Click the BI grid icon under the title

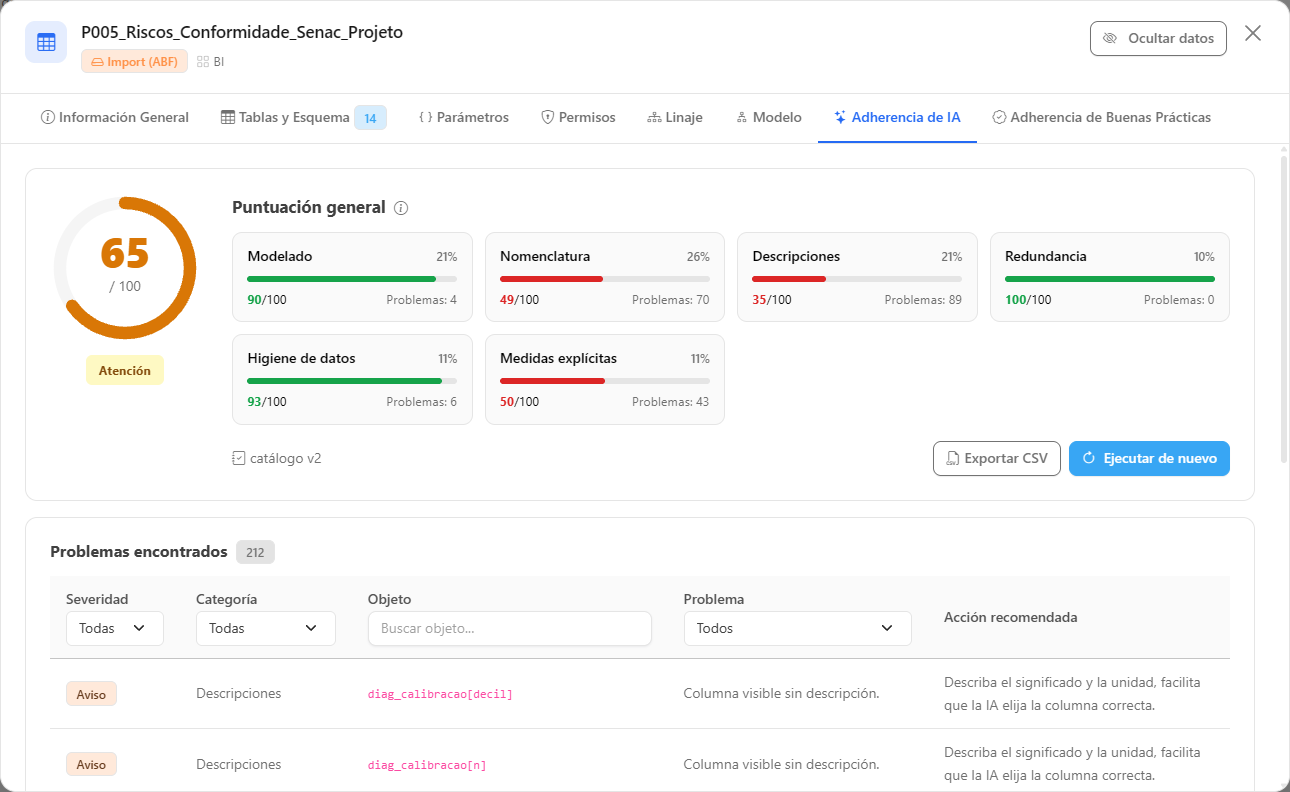(203, 61)
